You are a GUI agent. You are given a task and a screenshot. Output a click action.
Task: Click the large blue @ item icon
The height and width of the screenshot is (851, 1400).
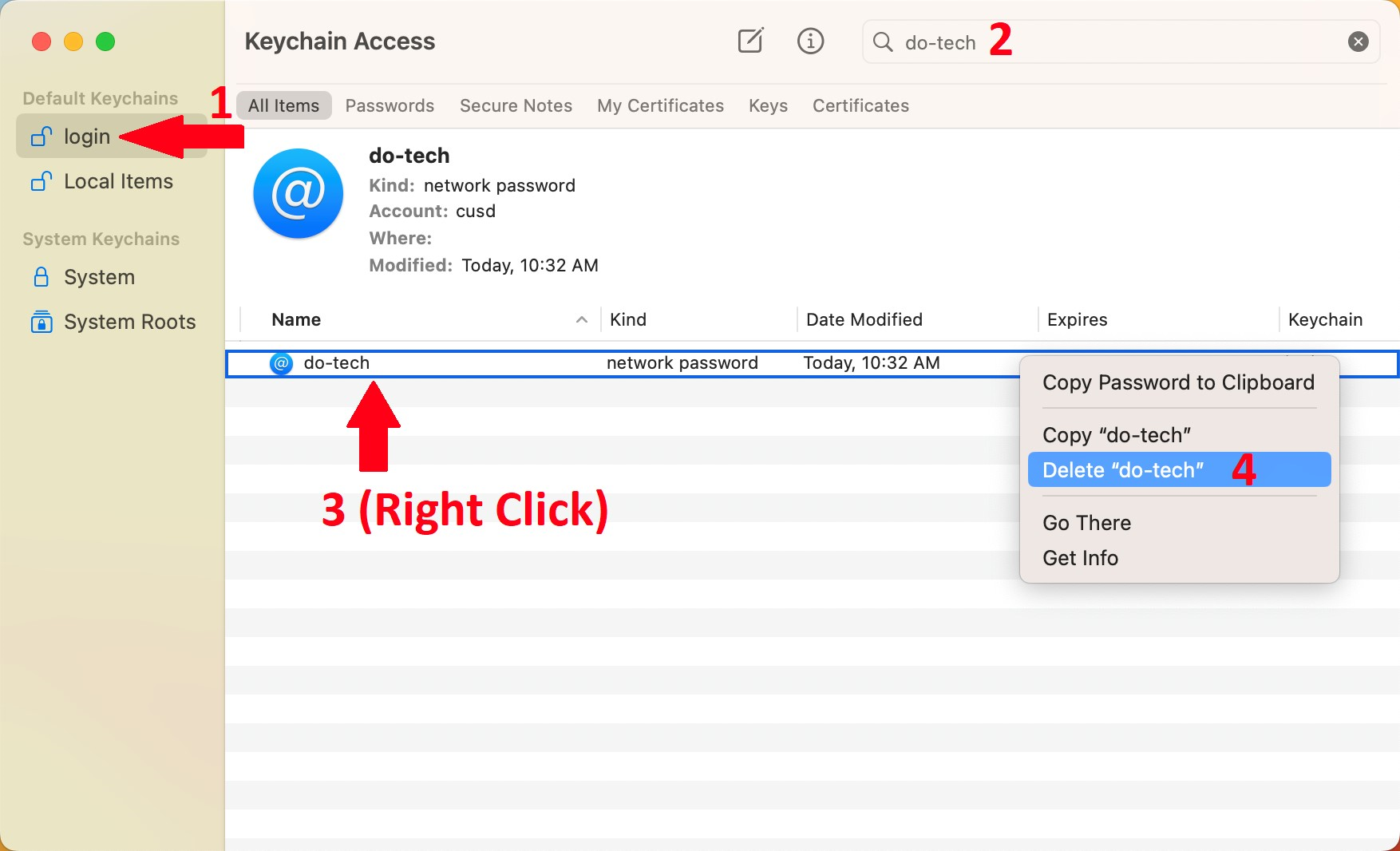(298, 193)
